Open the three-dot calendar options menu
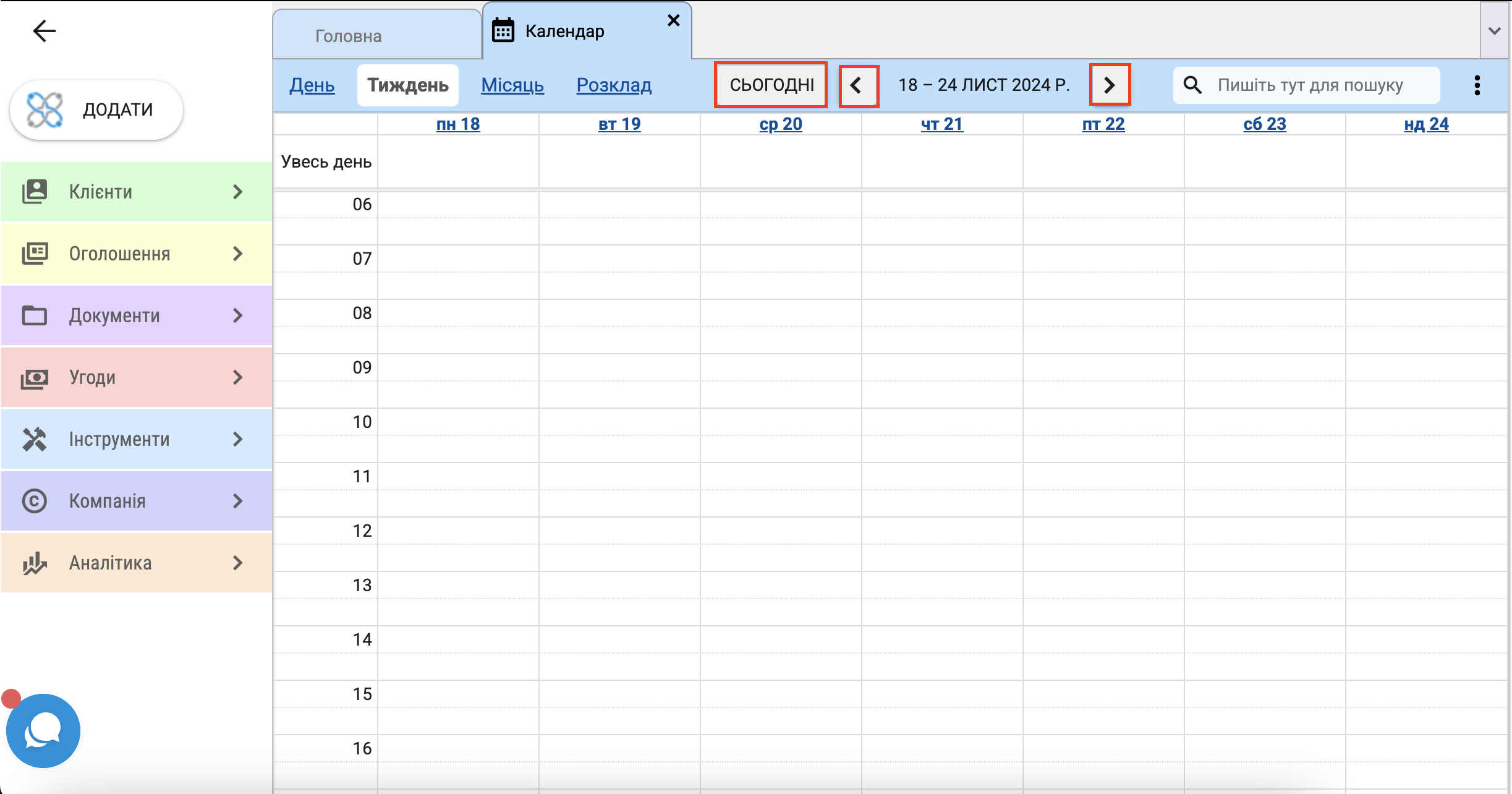This screenshot has width=1512, height=794. (x=1477, y=85)
